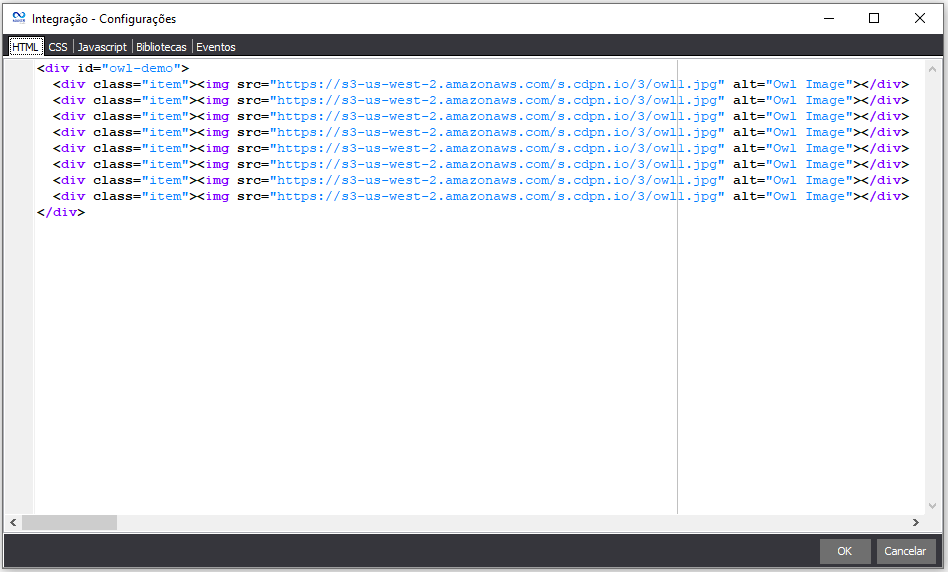
Task: Click the window title text in title bar
Action: [x=104, y=18]
